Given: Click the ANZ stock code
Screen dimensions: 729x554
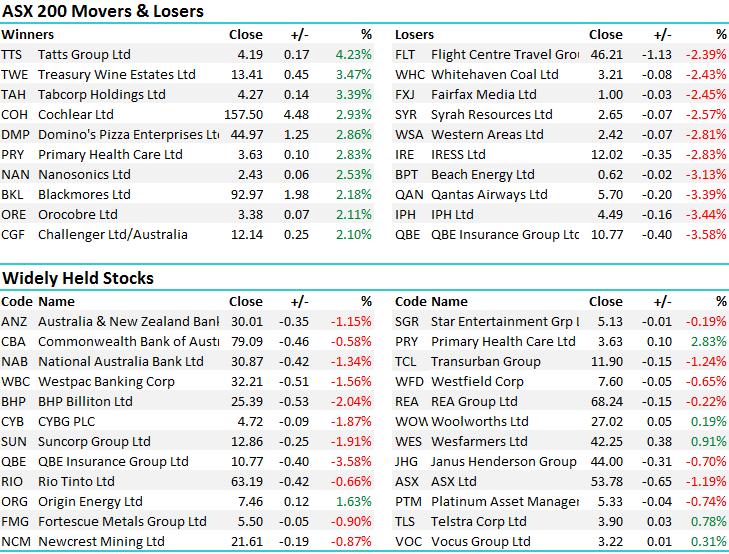Looking at the screenshot, I should coord(14,322).
